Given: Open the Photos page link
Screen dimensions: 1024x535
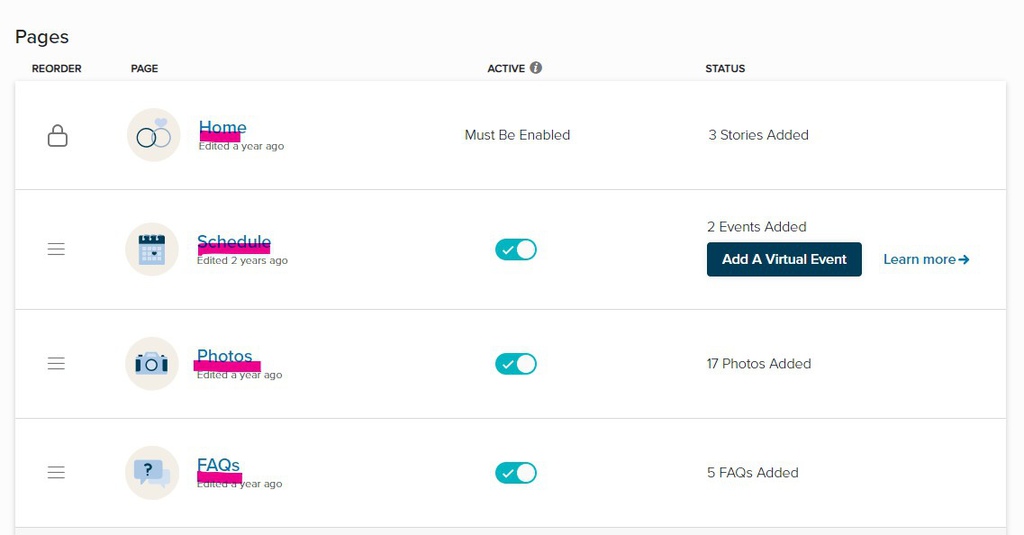Looking at the screenshot, I should click(x=225, y=356).
